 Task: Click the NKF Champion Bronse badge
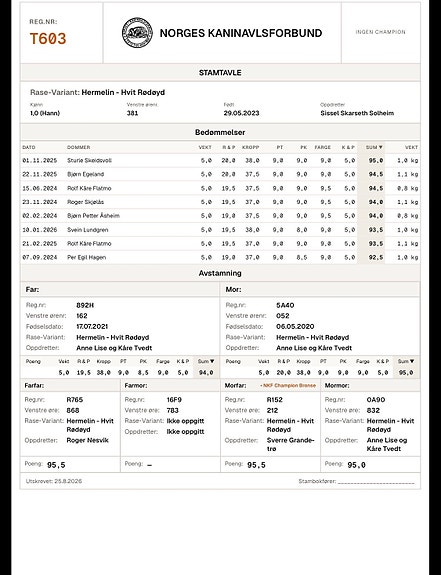pyautogui.click(x=288, y=385)
